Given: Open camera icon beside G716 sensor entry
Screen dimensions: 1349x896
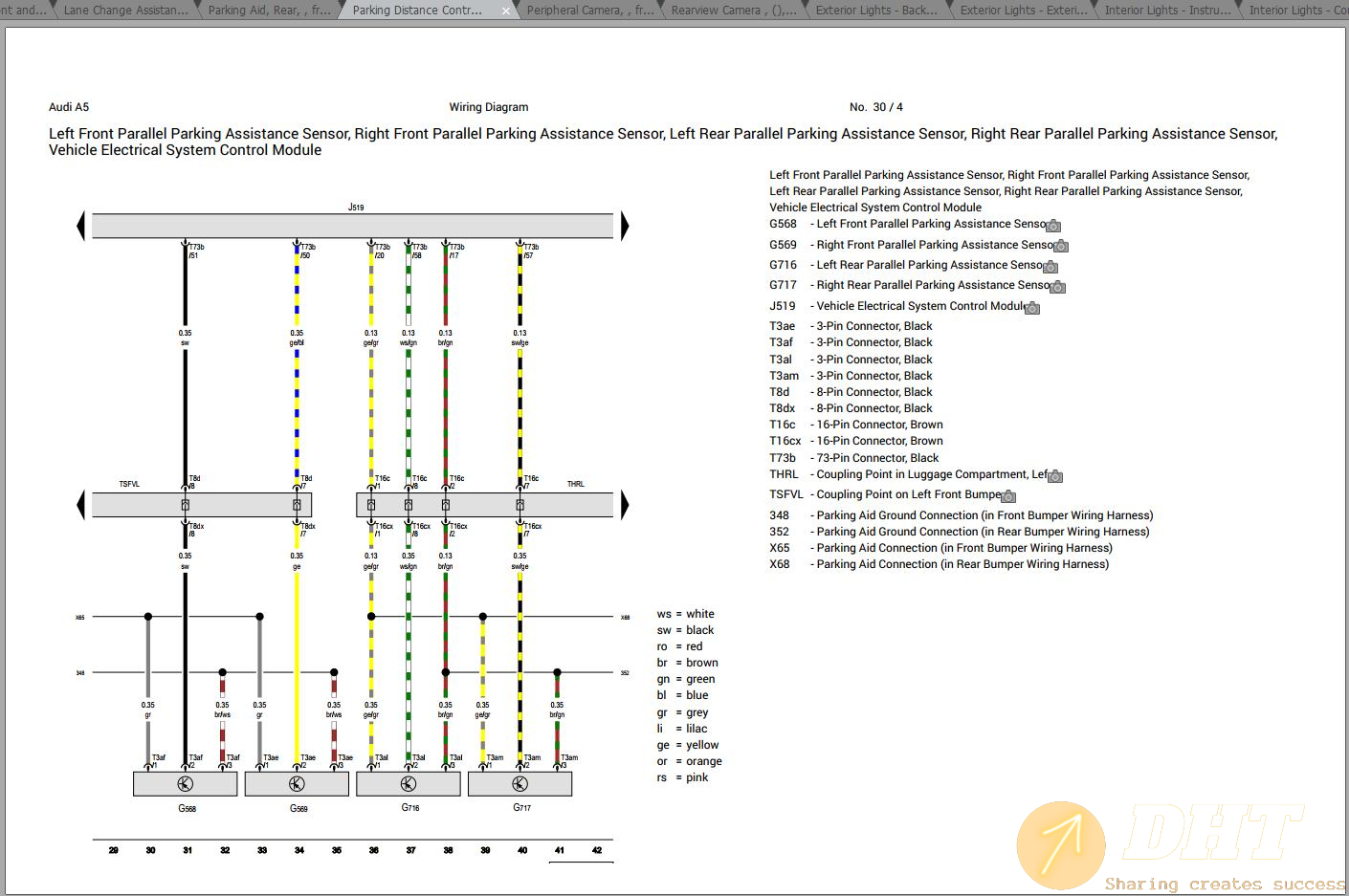Looking at the screenshot, I should [1050, 267].
